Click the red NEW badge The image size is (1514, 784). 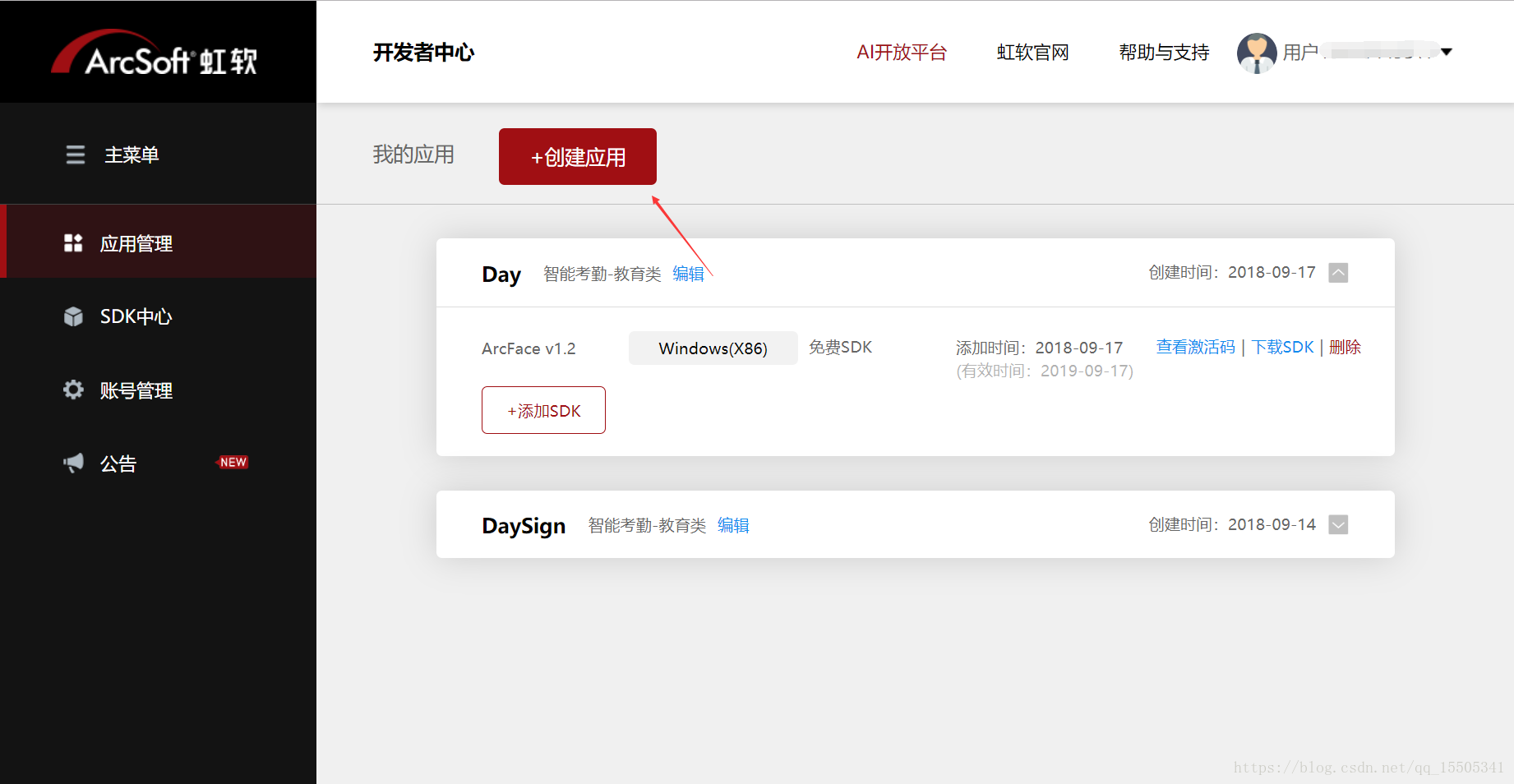click(232, 463)
